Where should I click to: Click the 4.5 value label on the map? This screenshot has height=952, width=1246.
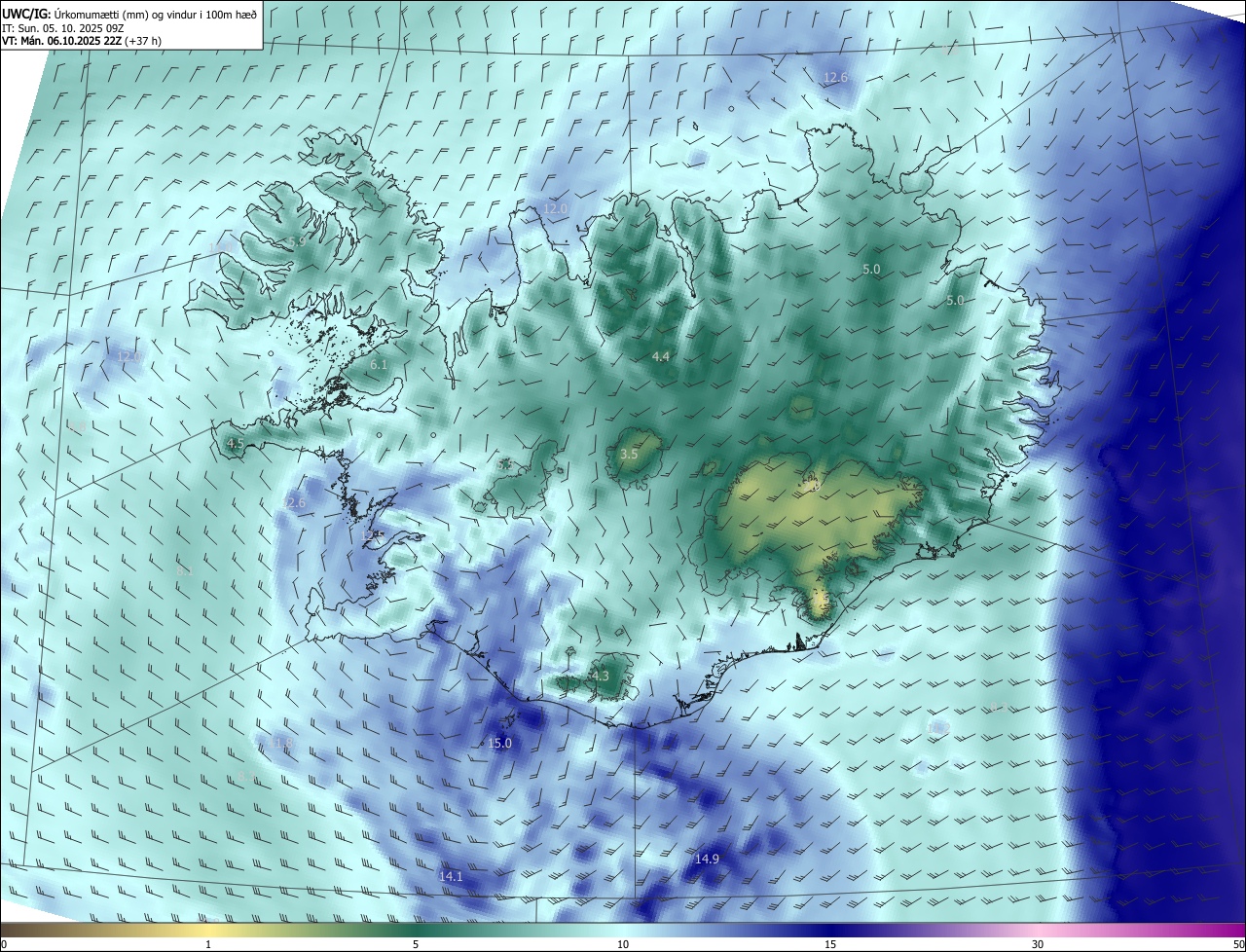point(235,443)
